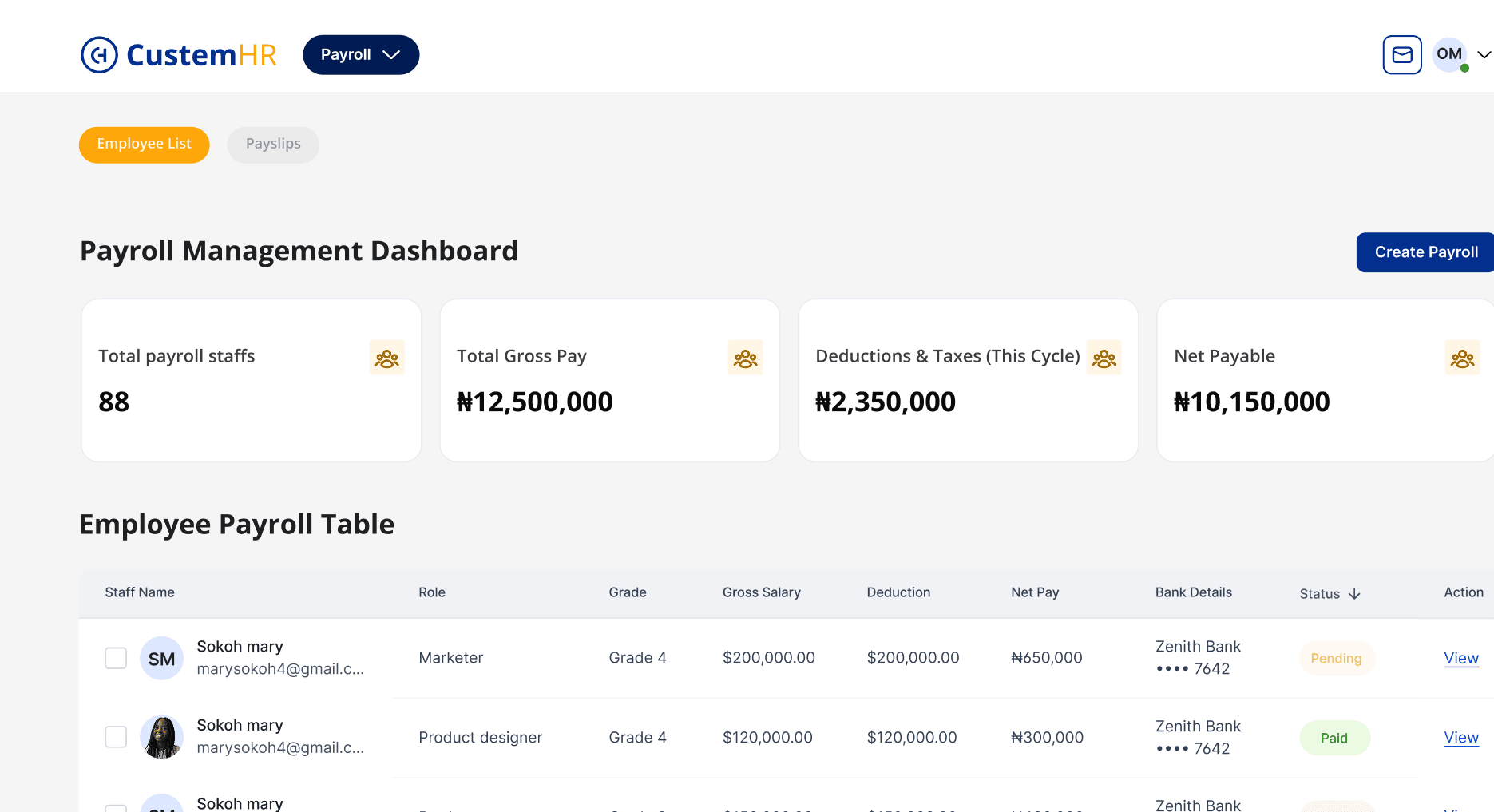Select the Total Gross Pay amount ₦12,500,000

(535, 402)
